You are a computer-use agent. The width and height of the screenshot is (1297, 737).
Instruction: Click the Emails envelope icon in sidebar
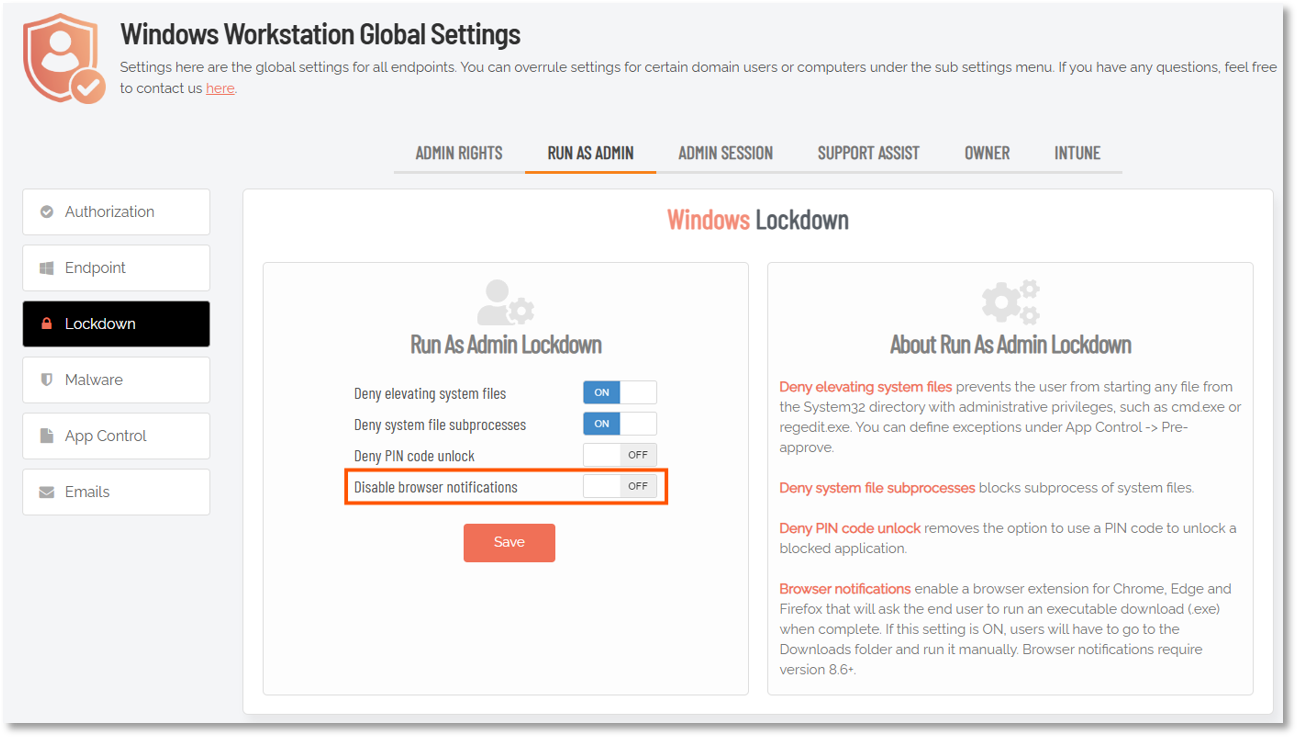(x=47, y=492)
